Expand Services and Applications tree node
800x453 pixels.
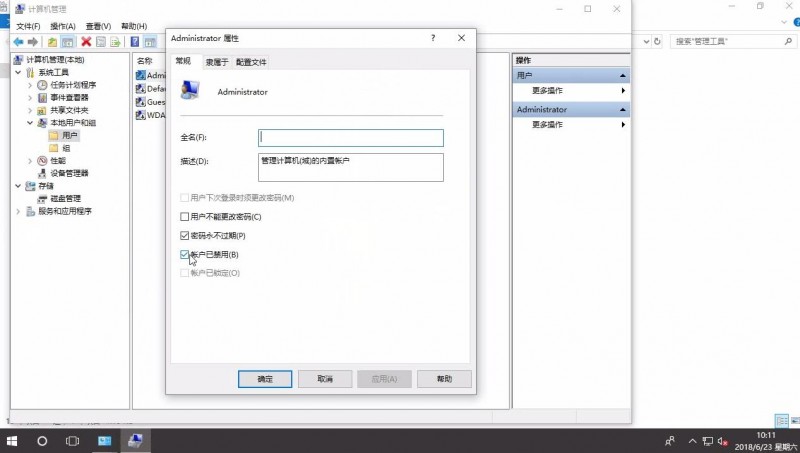18,211
